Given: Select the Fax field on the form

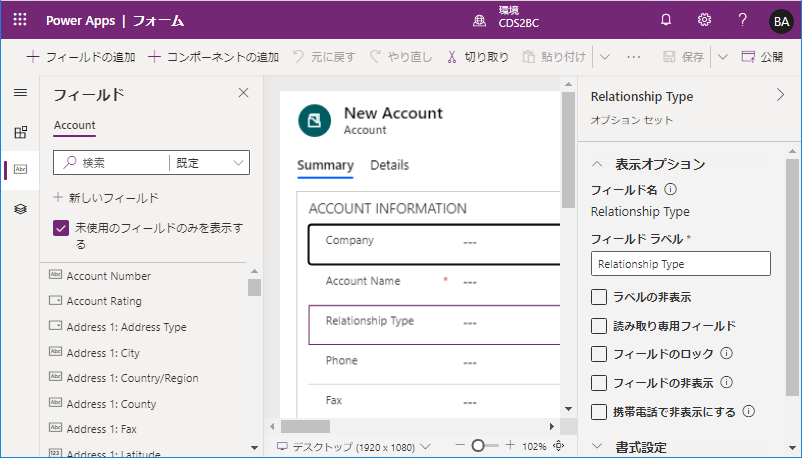Looking at the screenshot, I should [434, 402].
